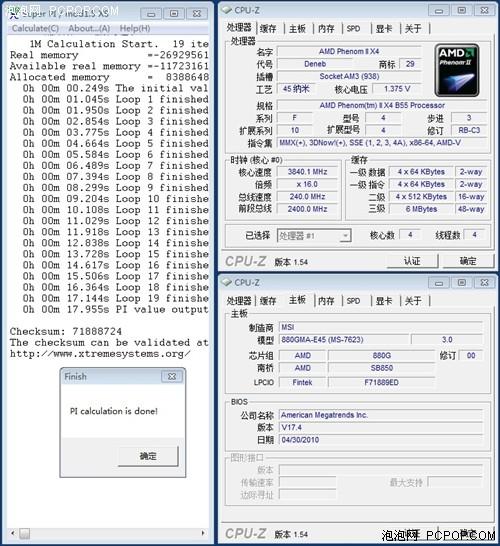
Task: Click the 880GMA-E45 (MS-7623) model field
Action: click(344, 340)
